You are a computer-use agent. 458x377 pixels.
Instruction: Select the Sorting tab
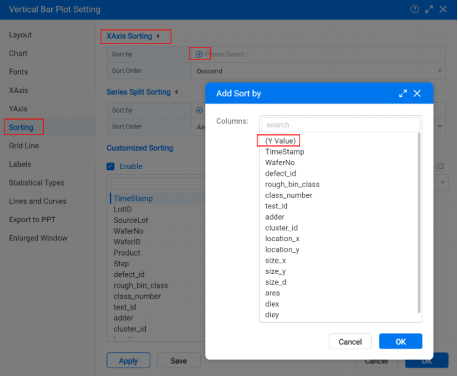coord(21,127)
